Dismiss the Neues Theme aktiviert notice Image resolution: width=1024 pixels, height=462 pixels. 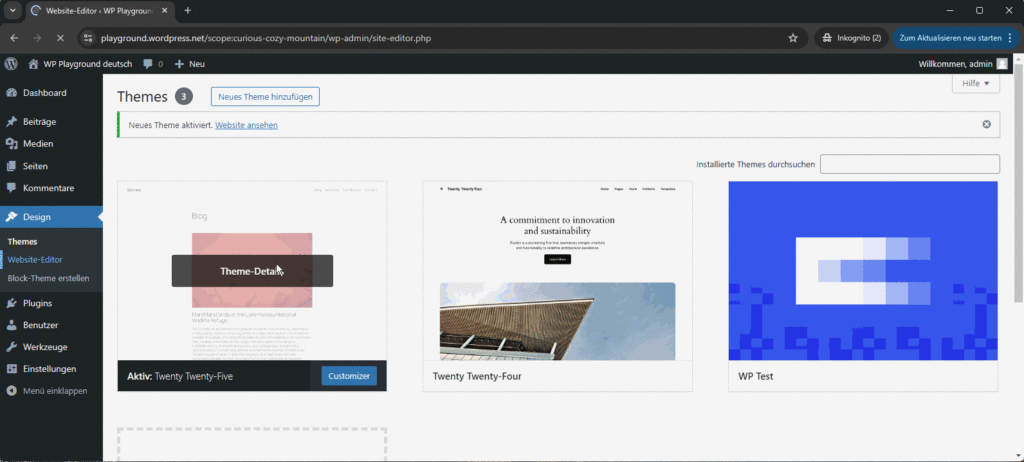(986, 124)
